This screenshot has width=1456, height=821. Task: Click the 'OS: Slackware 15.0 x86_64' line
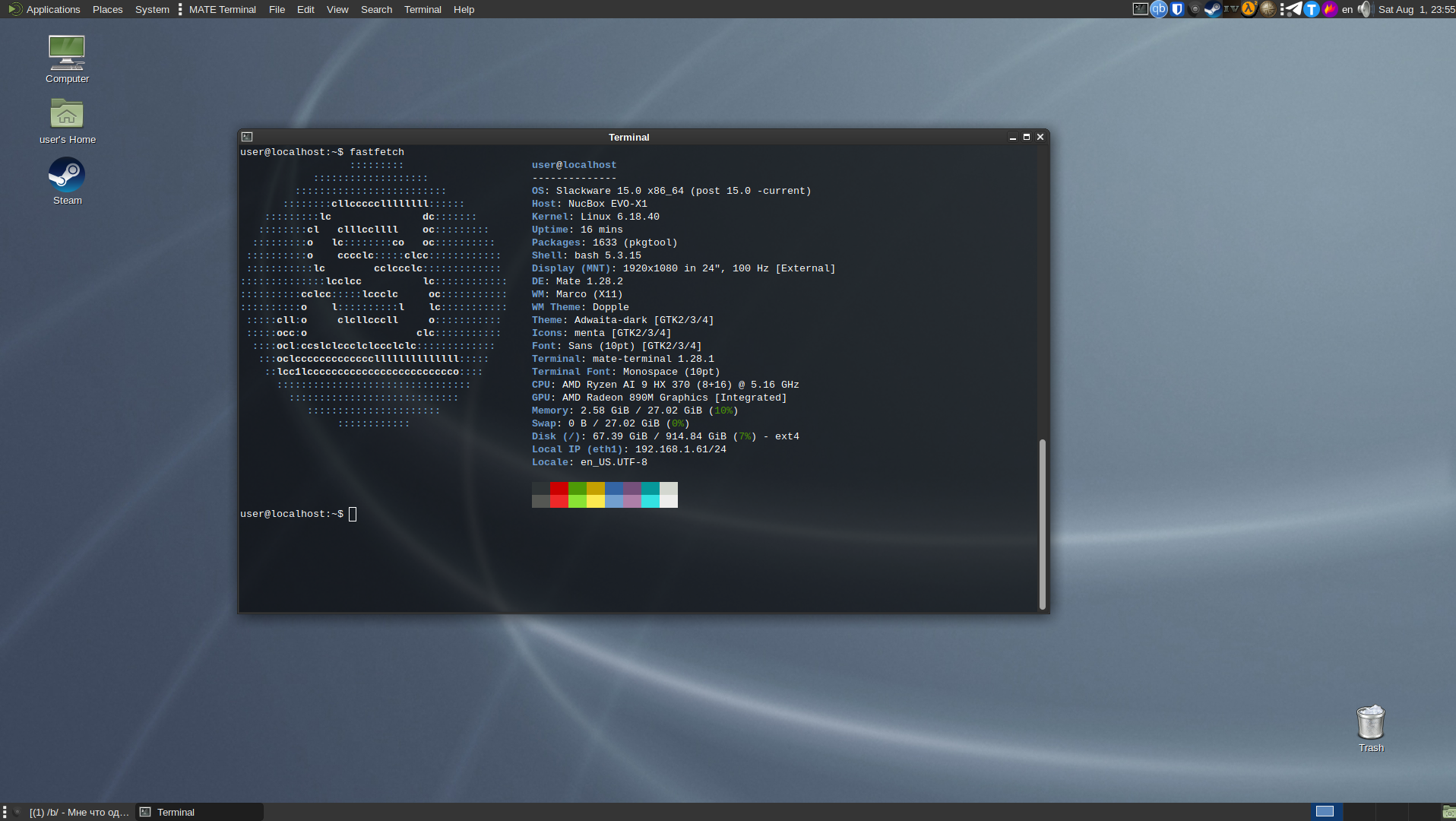672,191
